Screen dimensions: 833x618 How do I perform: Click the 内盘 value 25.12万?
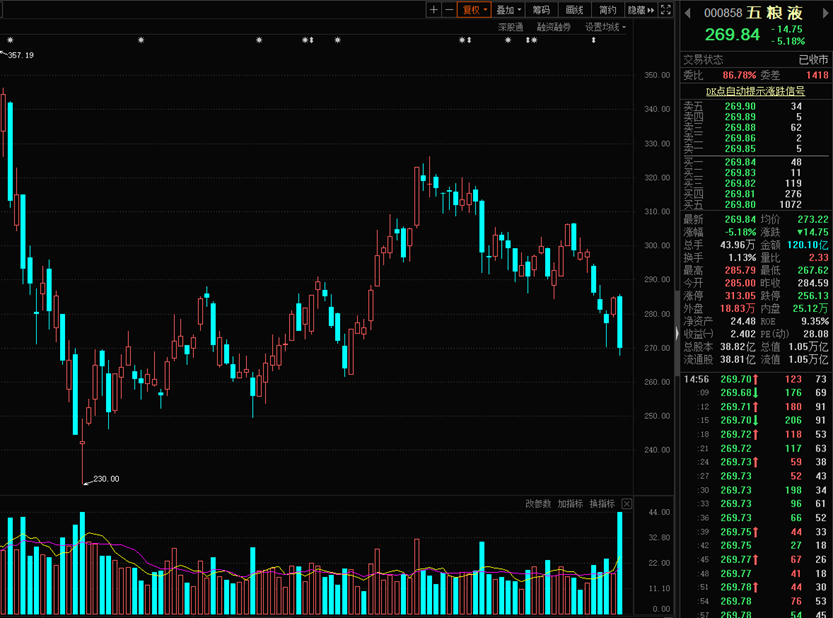(x=810, y=309)
